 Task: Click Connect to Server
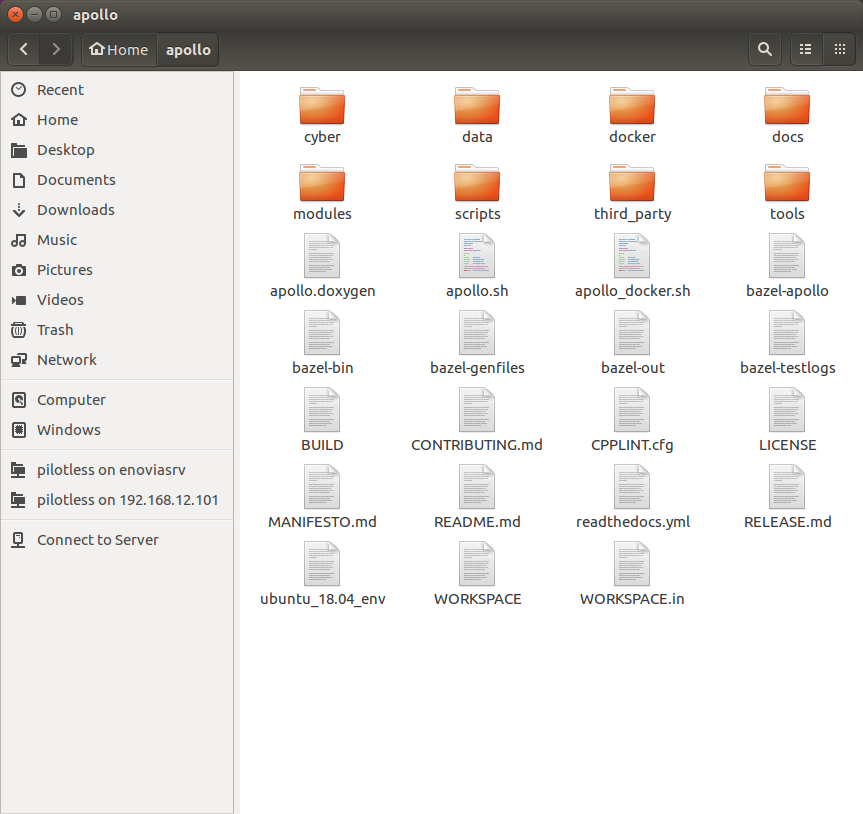(97, 539)
